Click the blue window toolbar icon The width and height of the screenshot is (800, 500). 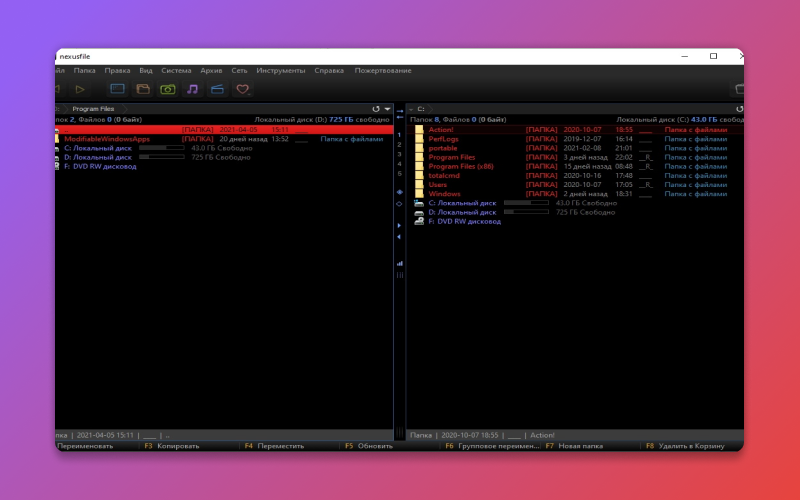coord(117,89)
